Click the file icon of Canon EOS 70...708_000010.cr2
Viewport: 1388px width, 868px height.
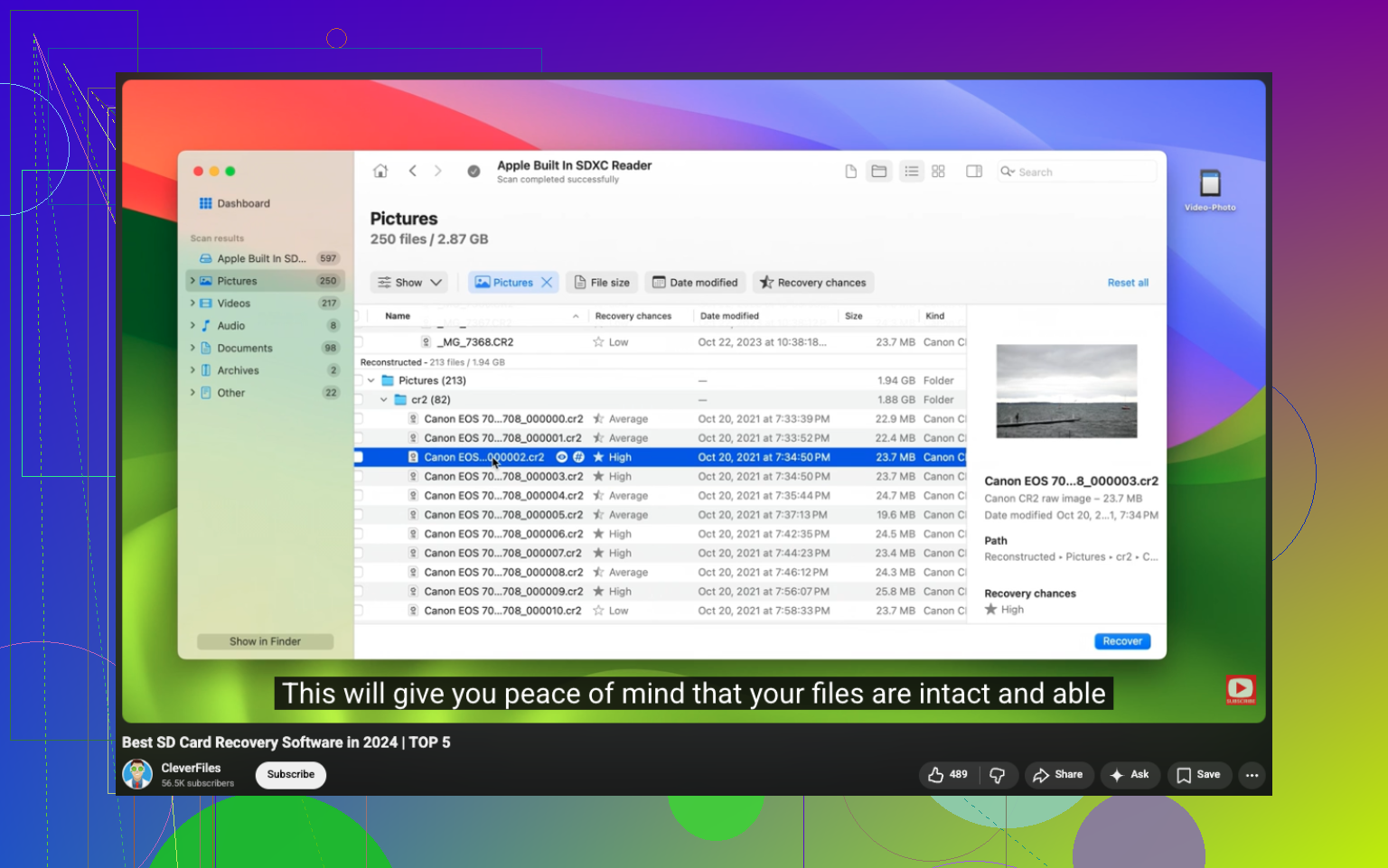(x=413, y=611)
